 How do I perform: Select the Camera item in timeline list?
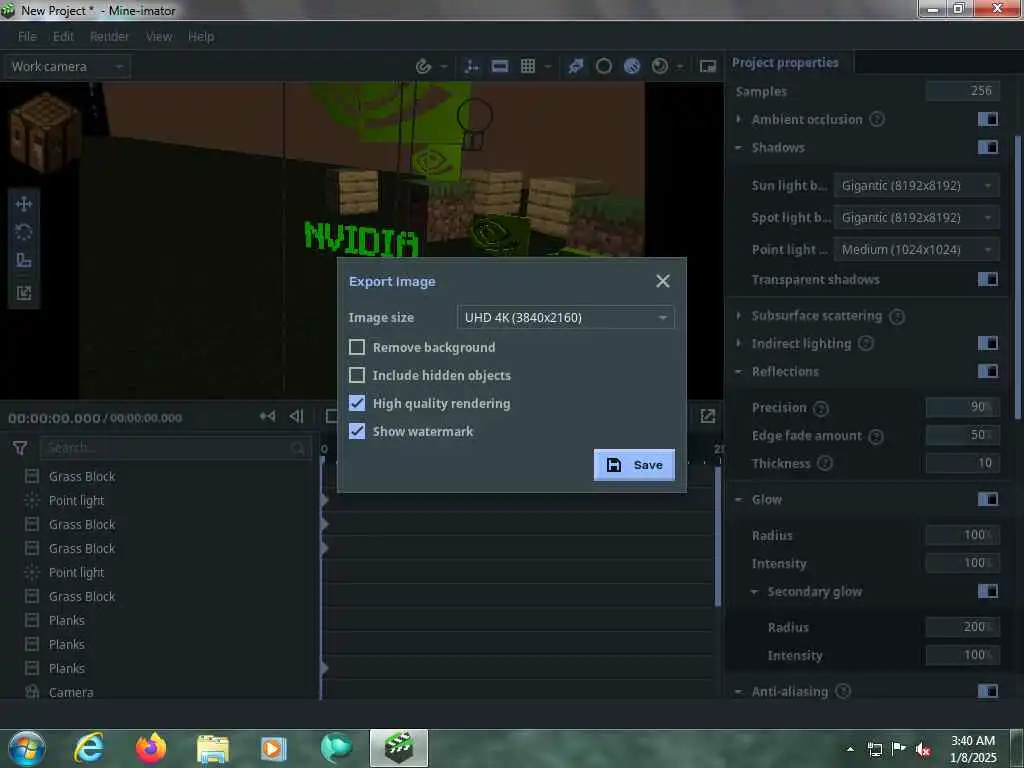[x=71, y=692]
